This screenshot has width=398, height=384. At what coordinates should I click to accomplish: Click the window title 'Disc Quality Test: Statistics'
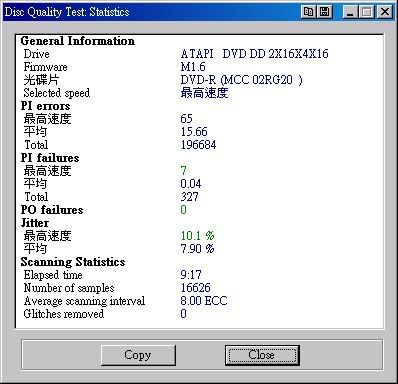(67, 12)
